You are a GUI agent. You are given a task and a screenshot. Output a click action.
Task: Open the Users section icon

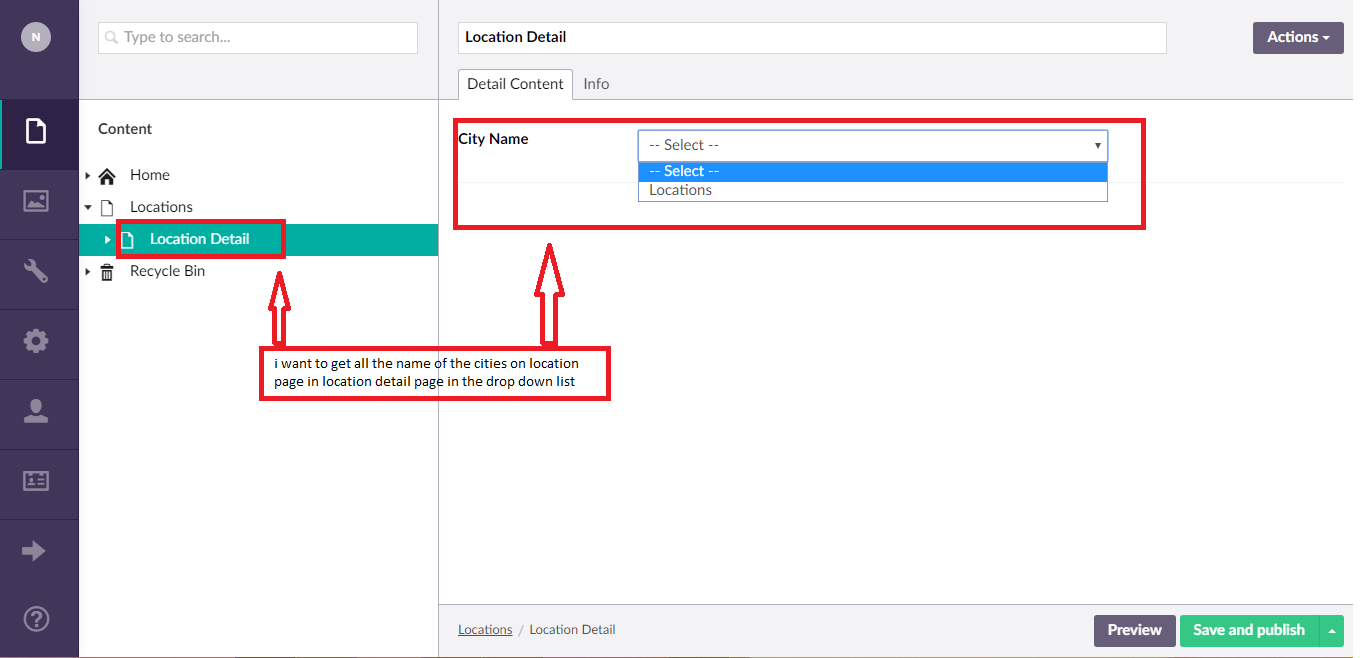[x=36, y=411]
